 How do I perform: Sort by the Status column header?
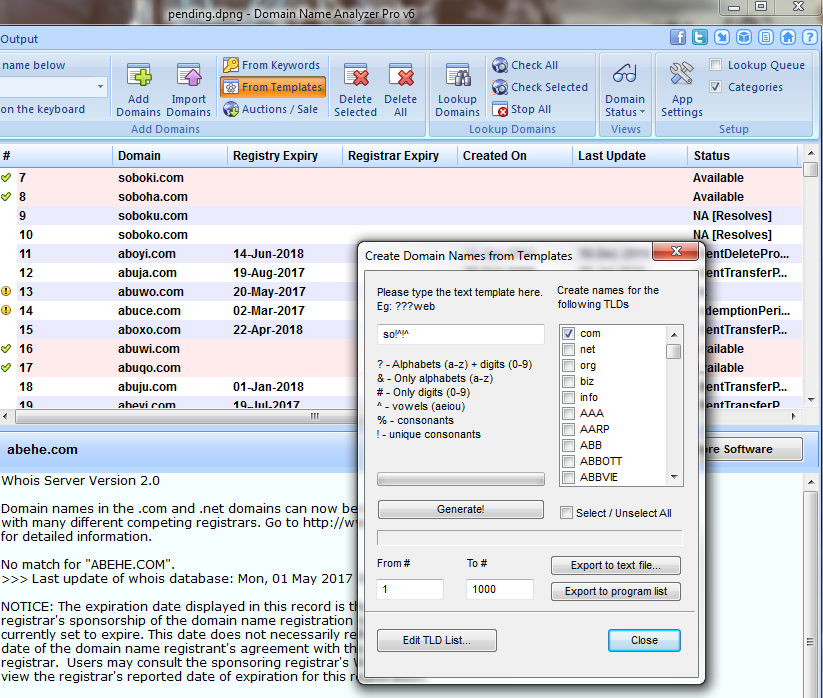pos(742,156)
